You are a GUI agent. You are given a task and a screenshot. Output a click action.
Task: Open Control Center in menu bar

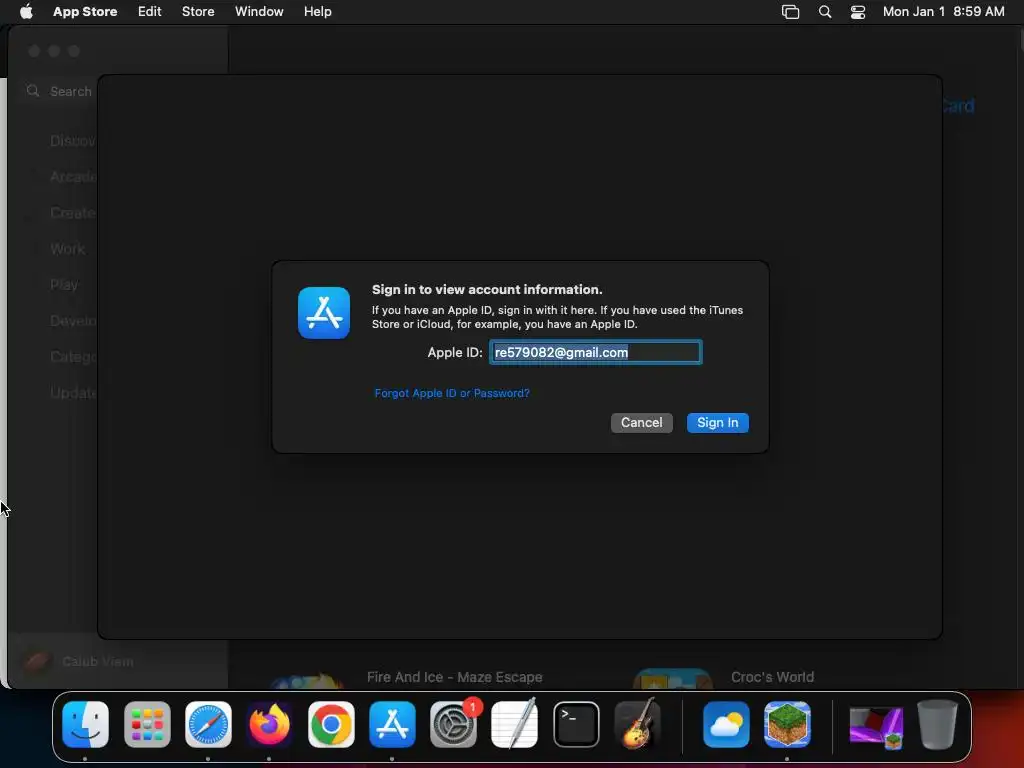pyautogui.click(x=857, y=12)
